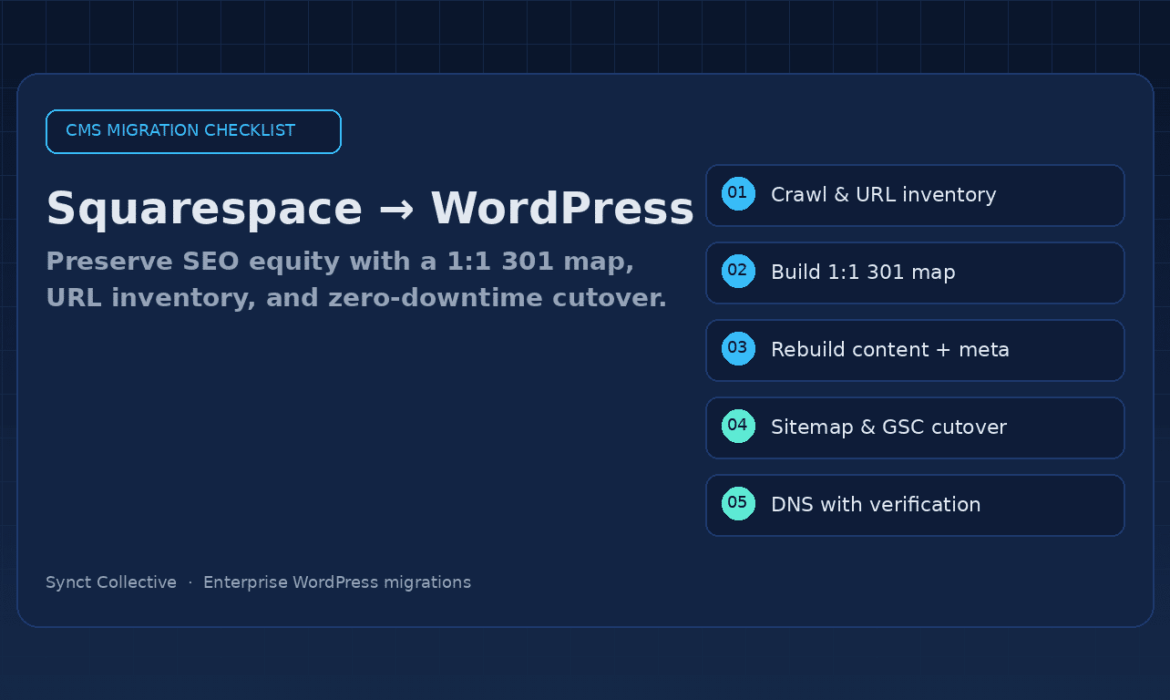Open the Sitemap & GSC cutover step
Image resolution: width=1170 pixels, height=700 pixels.
(915, 428)
